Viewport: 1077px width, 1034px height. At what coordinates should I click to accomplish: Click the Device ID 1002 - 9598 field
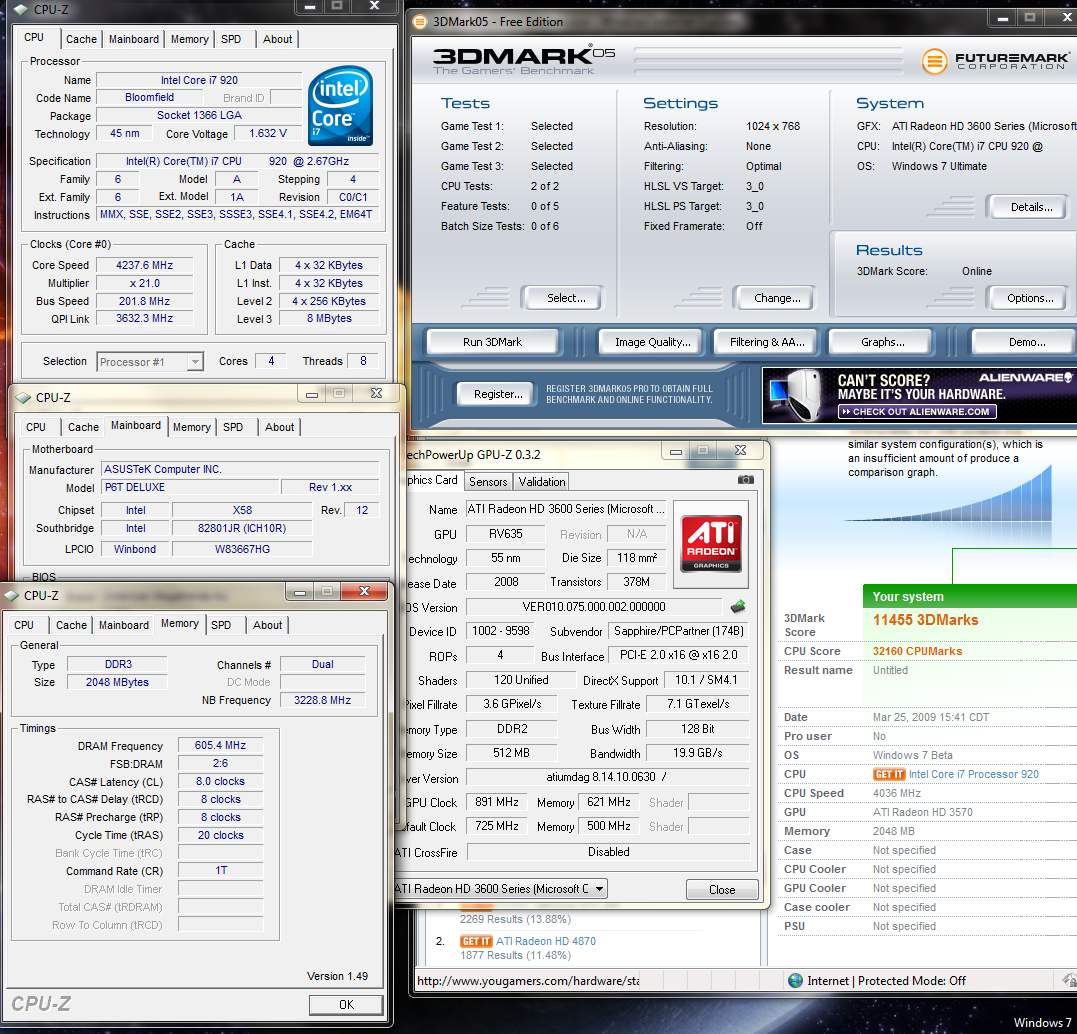501,631
